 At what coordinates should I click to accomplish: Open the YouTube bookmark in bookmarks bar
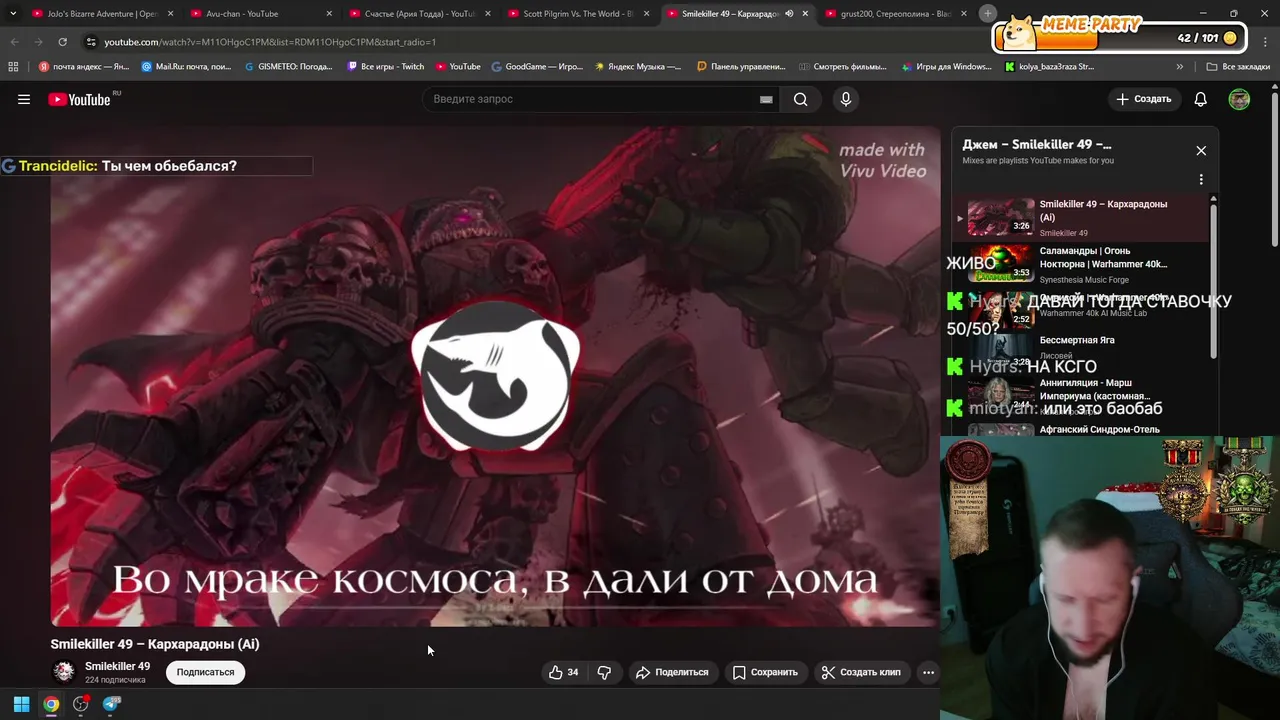(458, 67)
